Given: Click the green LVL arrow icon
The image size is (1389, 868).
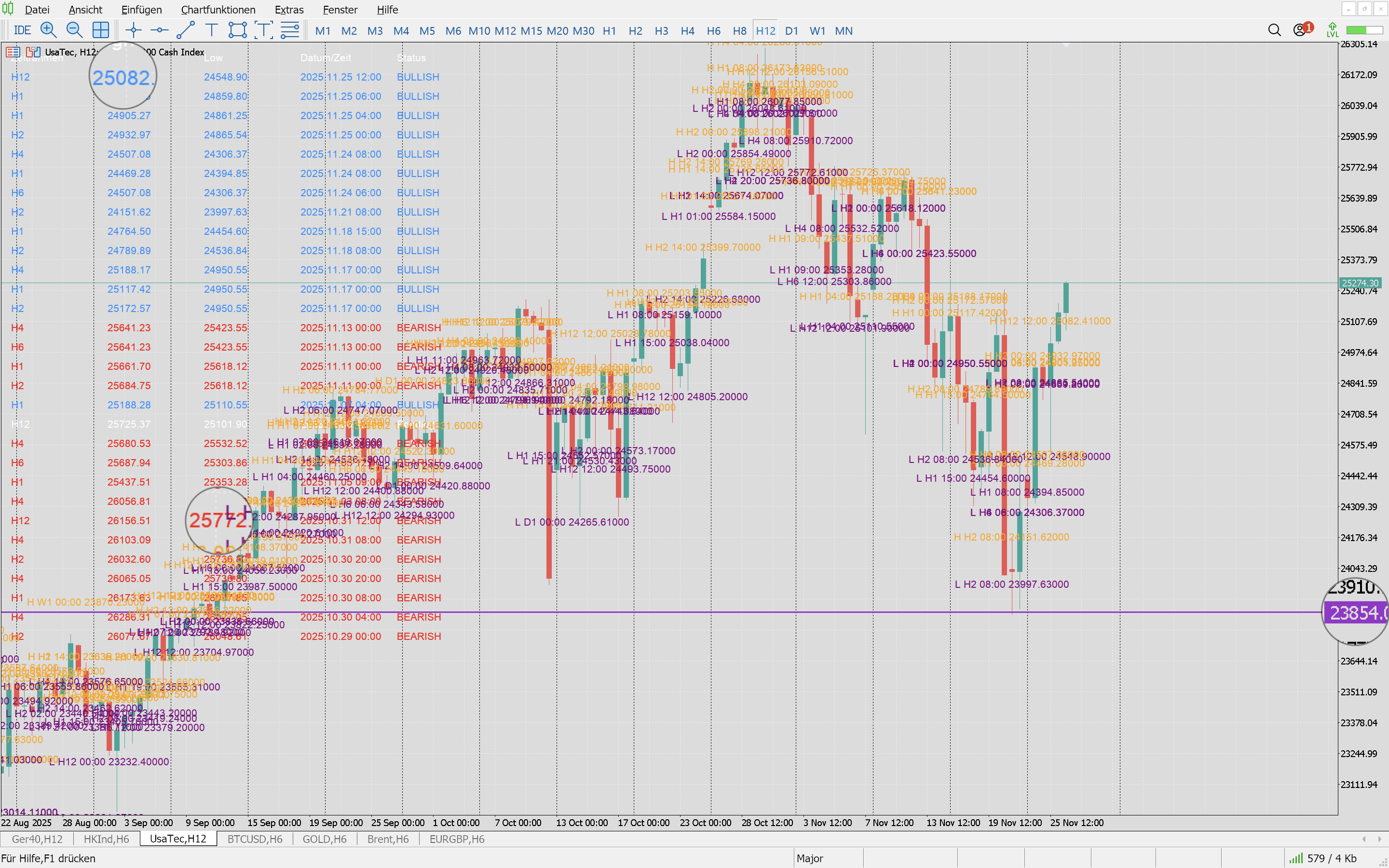Looking at the screenshot, I should tap(1332, 30).
